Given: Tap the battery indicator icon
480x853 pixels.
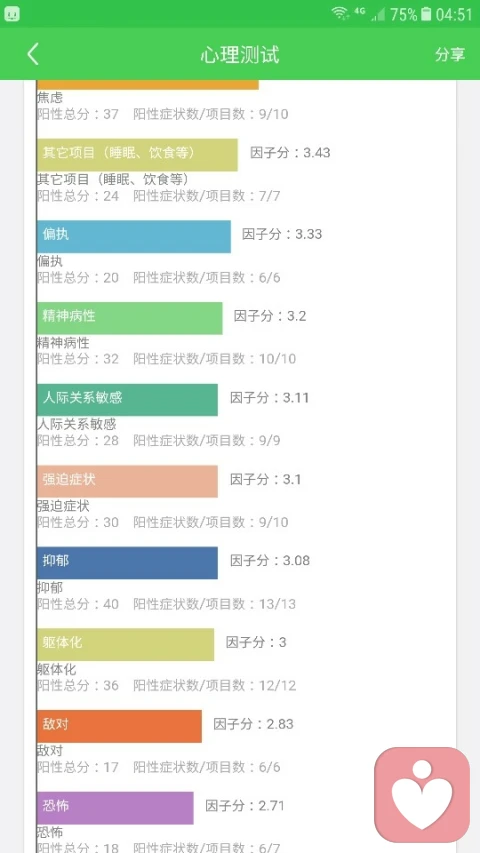Looking at the screenshot, I should [427, 14].
